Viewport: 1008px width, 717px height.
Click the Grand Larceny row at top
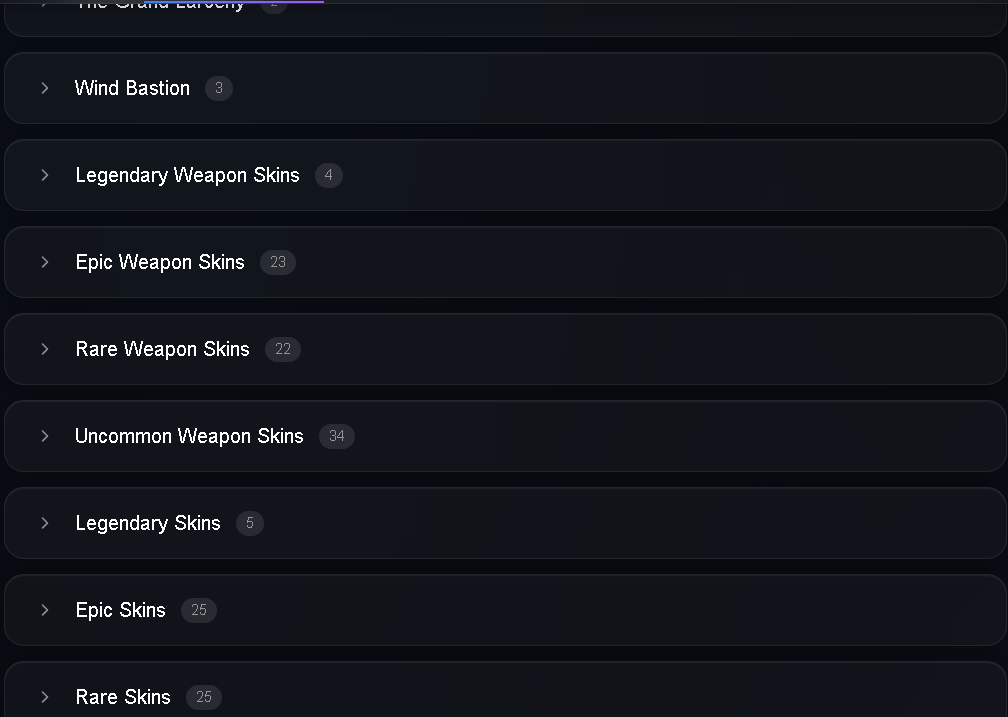click(505, 18)
